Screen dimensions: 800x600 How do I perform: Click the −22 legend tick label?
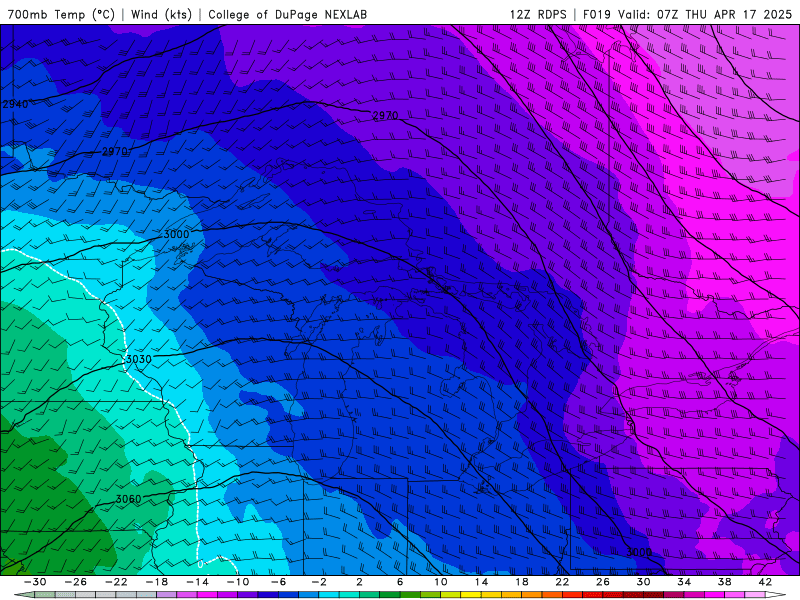(116, 582)
